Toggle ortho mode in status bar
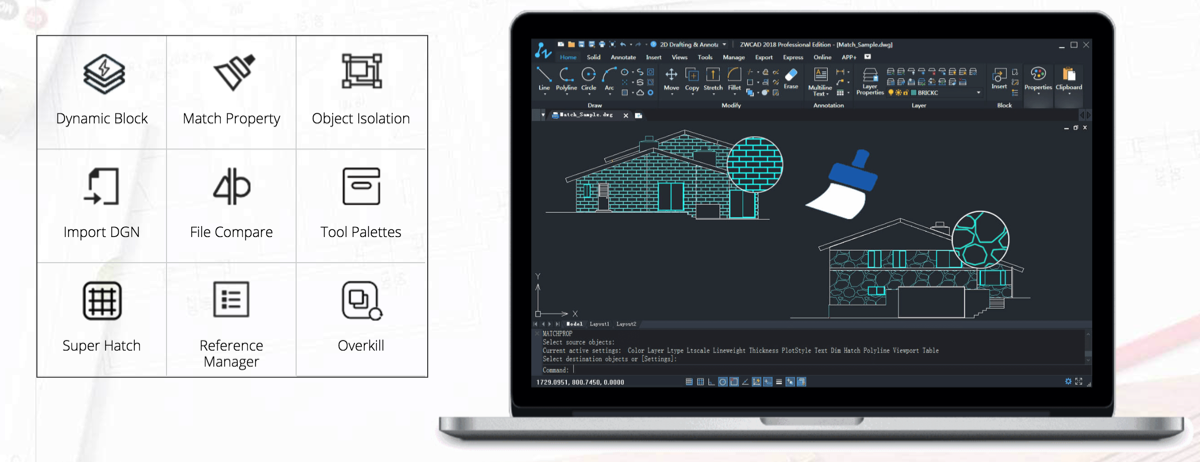The image size is (1200, 462). click(711, 382)
